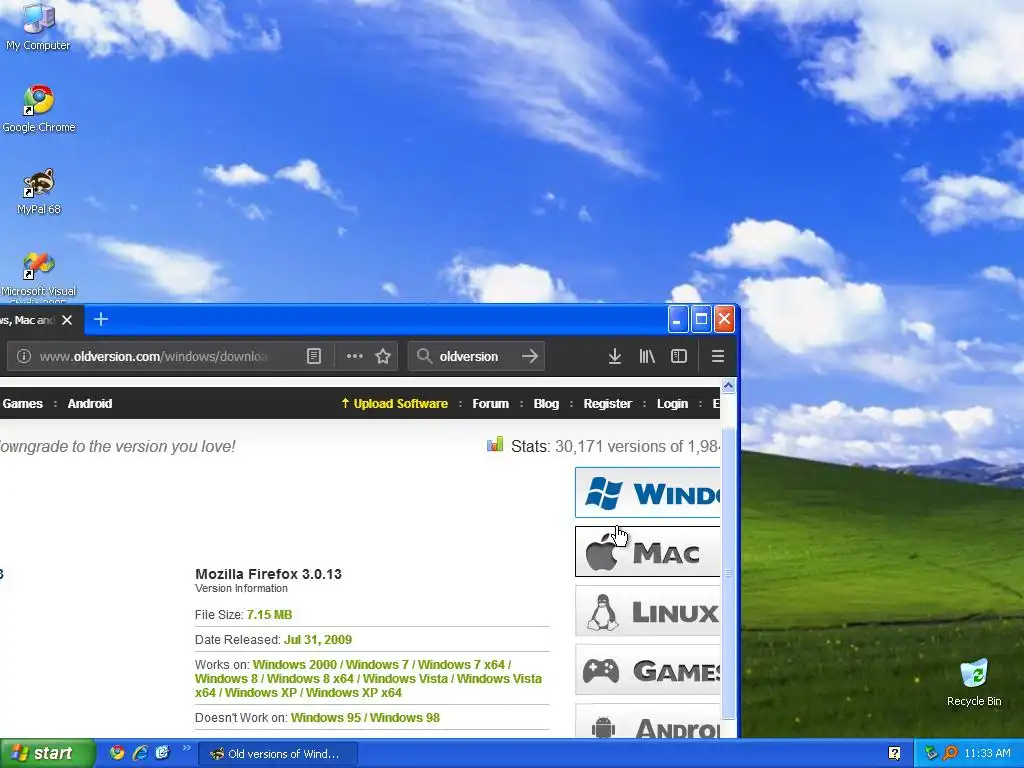This screenshot has height=768, width=1024.
Task: Toggle reader view in address bar
Action: [314, 356]
